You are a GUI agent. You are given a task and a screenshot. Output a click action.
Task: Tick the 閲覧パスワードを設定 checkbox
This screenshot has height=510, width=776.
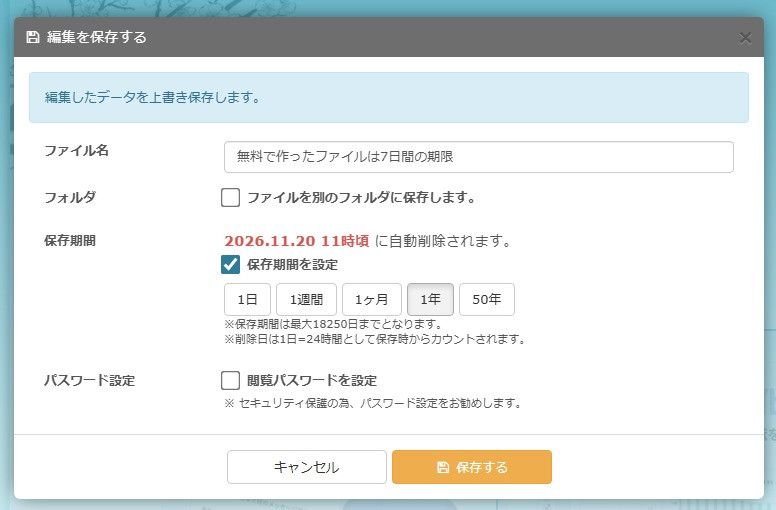click(x=231, y=380)
